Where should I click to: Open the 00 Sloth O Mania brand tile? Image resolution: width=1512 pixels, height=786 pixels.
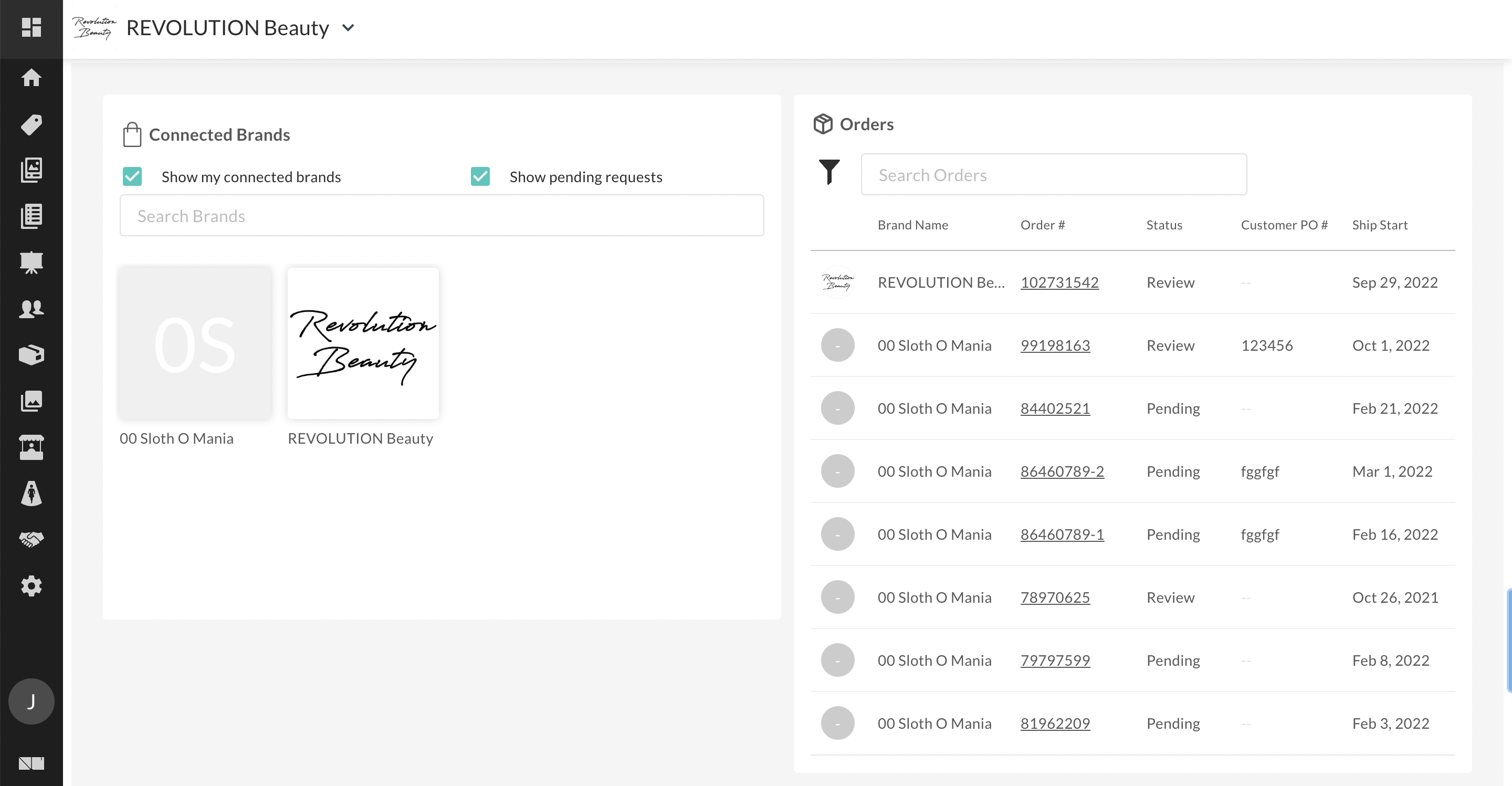click(195, 343)
